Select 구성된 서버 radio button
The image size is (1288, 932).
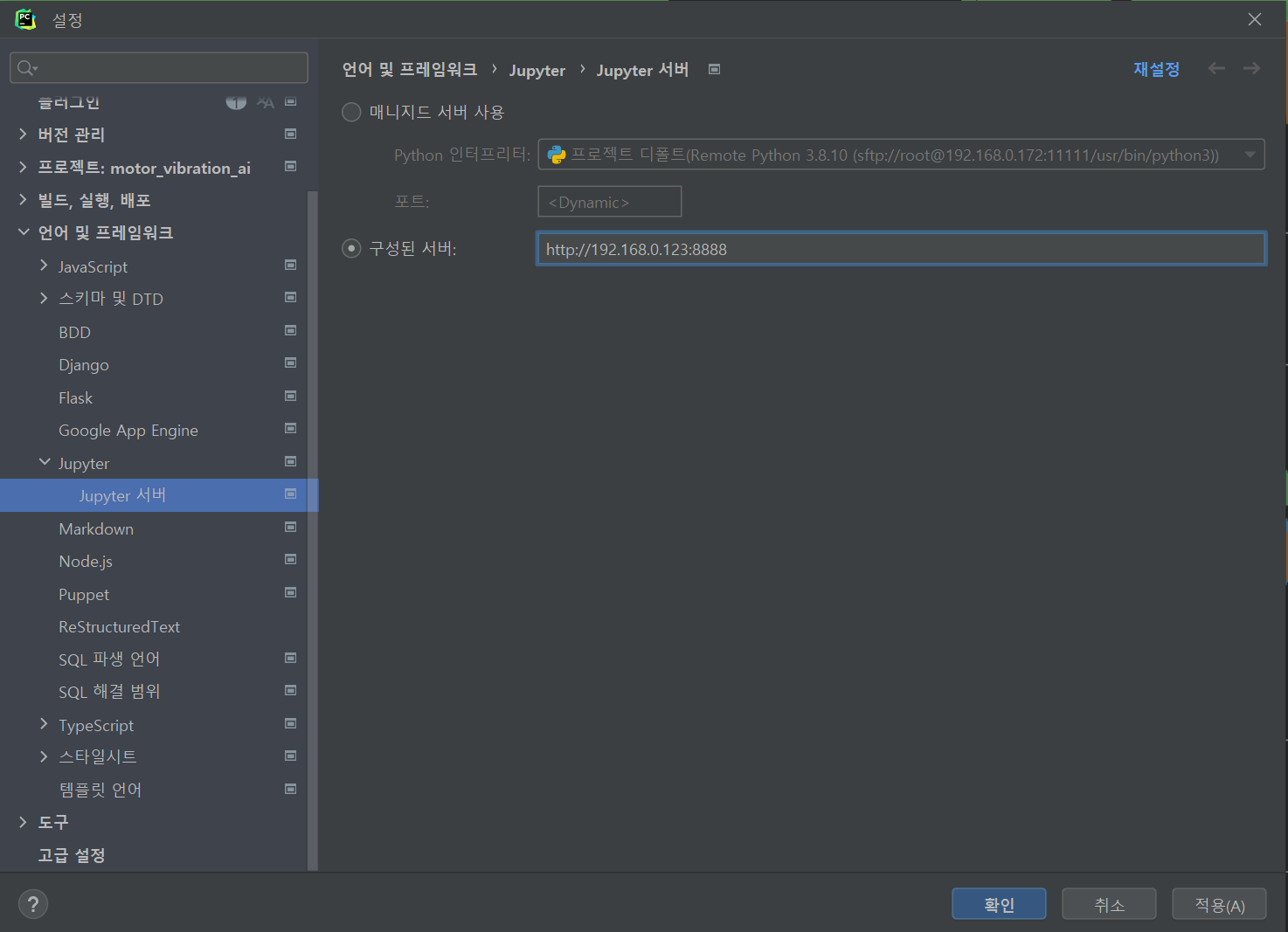[x=351, y=249]
